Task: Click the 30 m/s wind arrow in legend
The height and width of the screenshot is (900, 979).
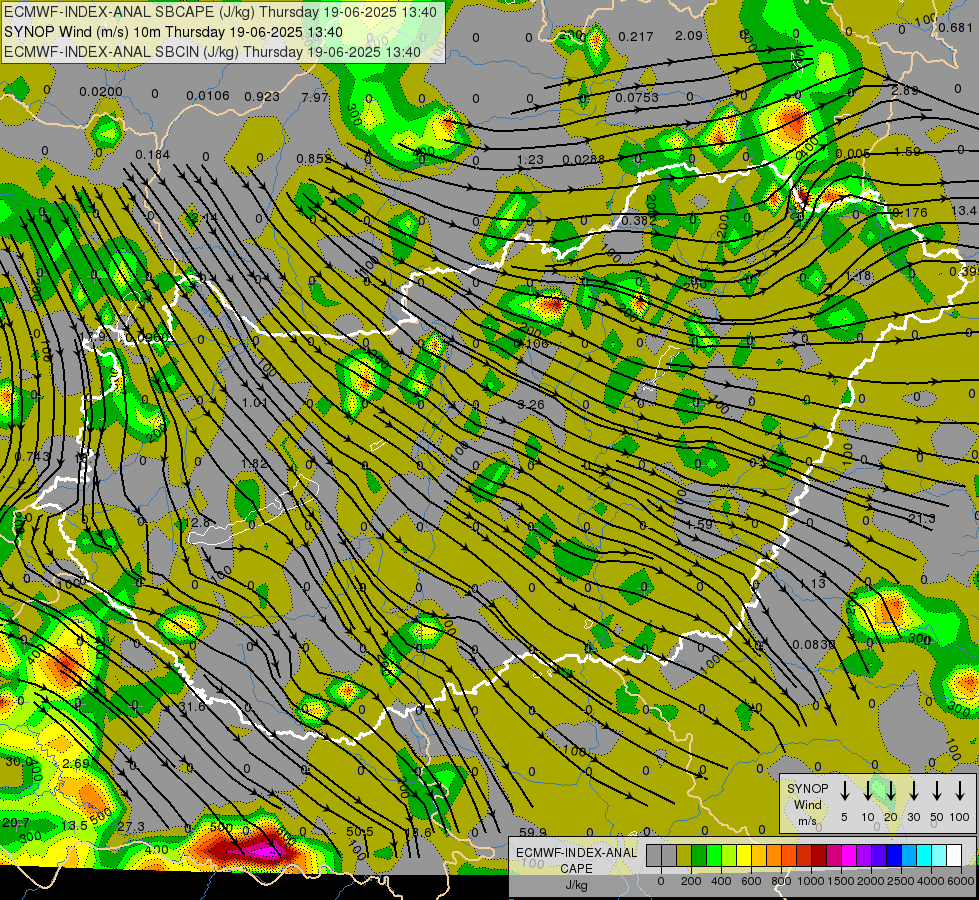Action: 914,791
